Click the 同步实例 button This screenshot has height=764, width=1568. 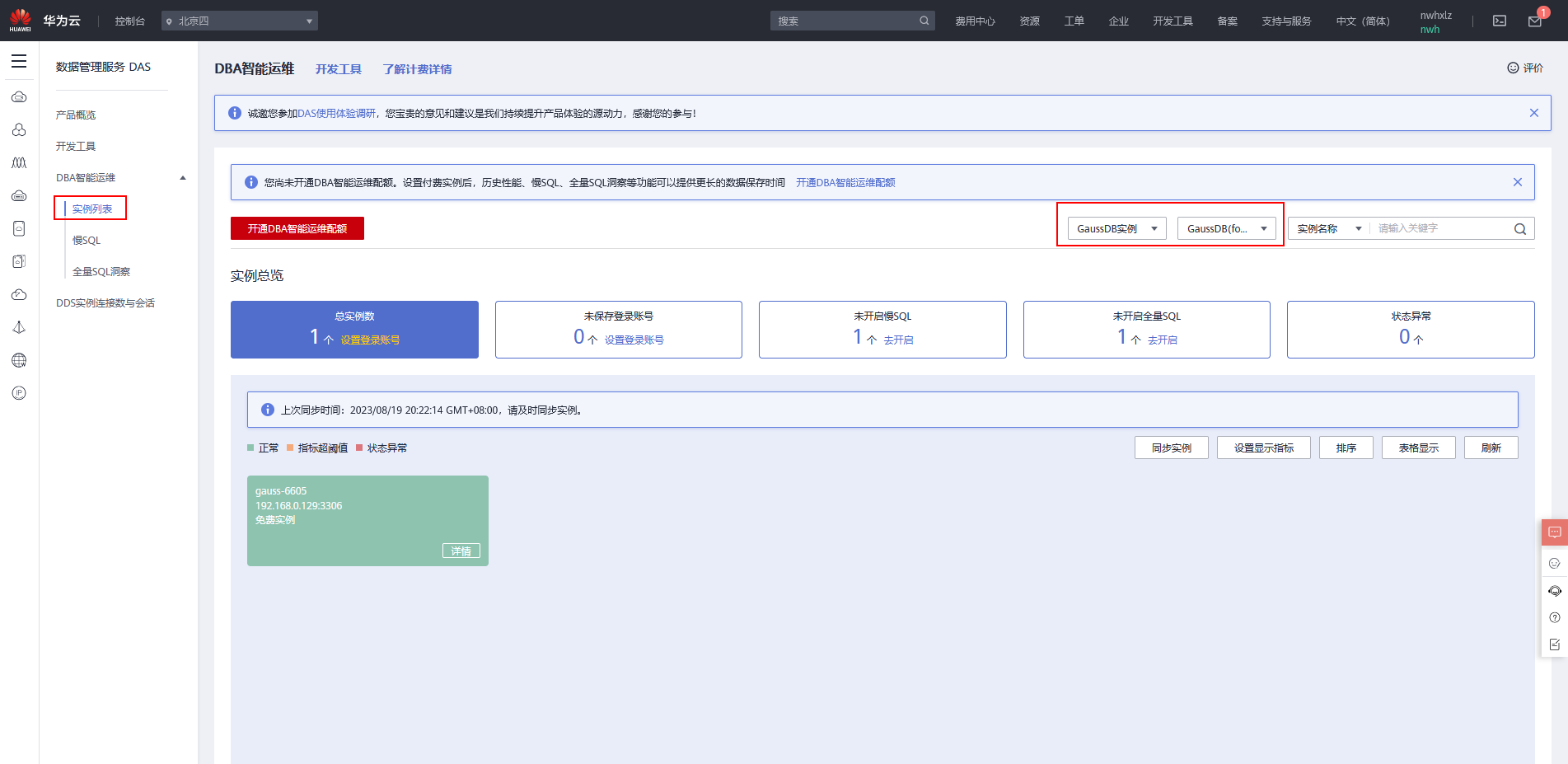[x=1172, y=448]
